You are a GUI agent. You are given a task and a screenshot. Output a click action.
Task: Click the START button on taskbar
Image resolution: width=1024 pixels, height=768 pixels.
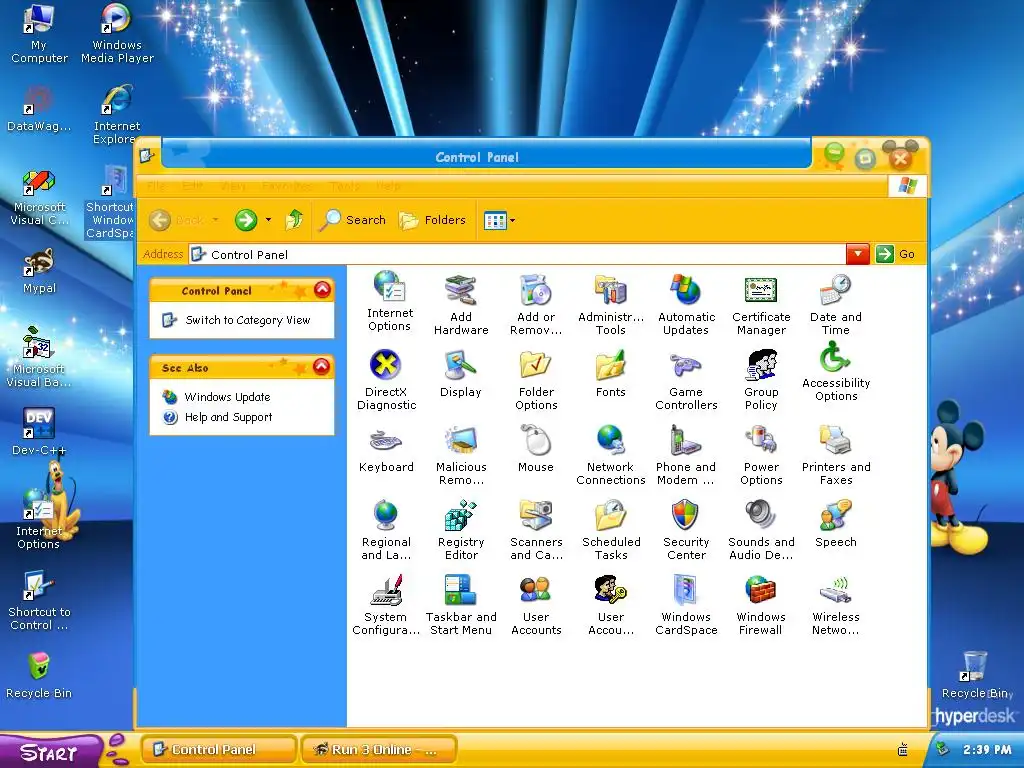(50, 752)
